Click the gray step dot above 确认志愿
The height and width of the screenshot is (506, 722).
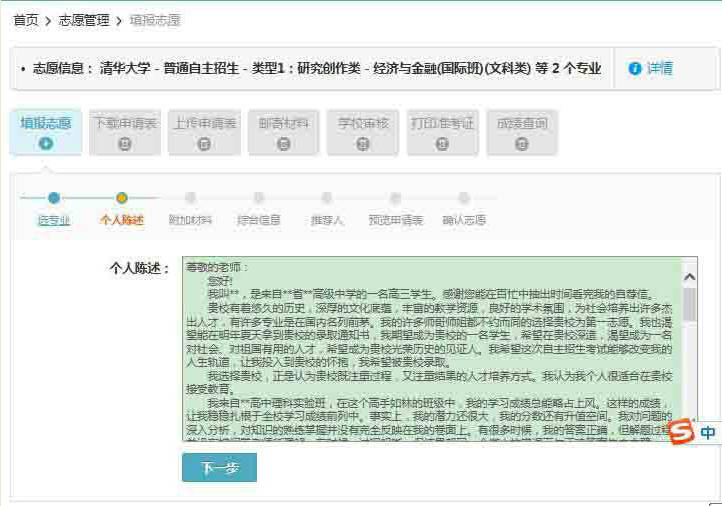point(464,198)
